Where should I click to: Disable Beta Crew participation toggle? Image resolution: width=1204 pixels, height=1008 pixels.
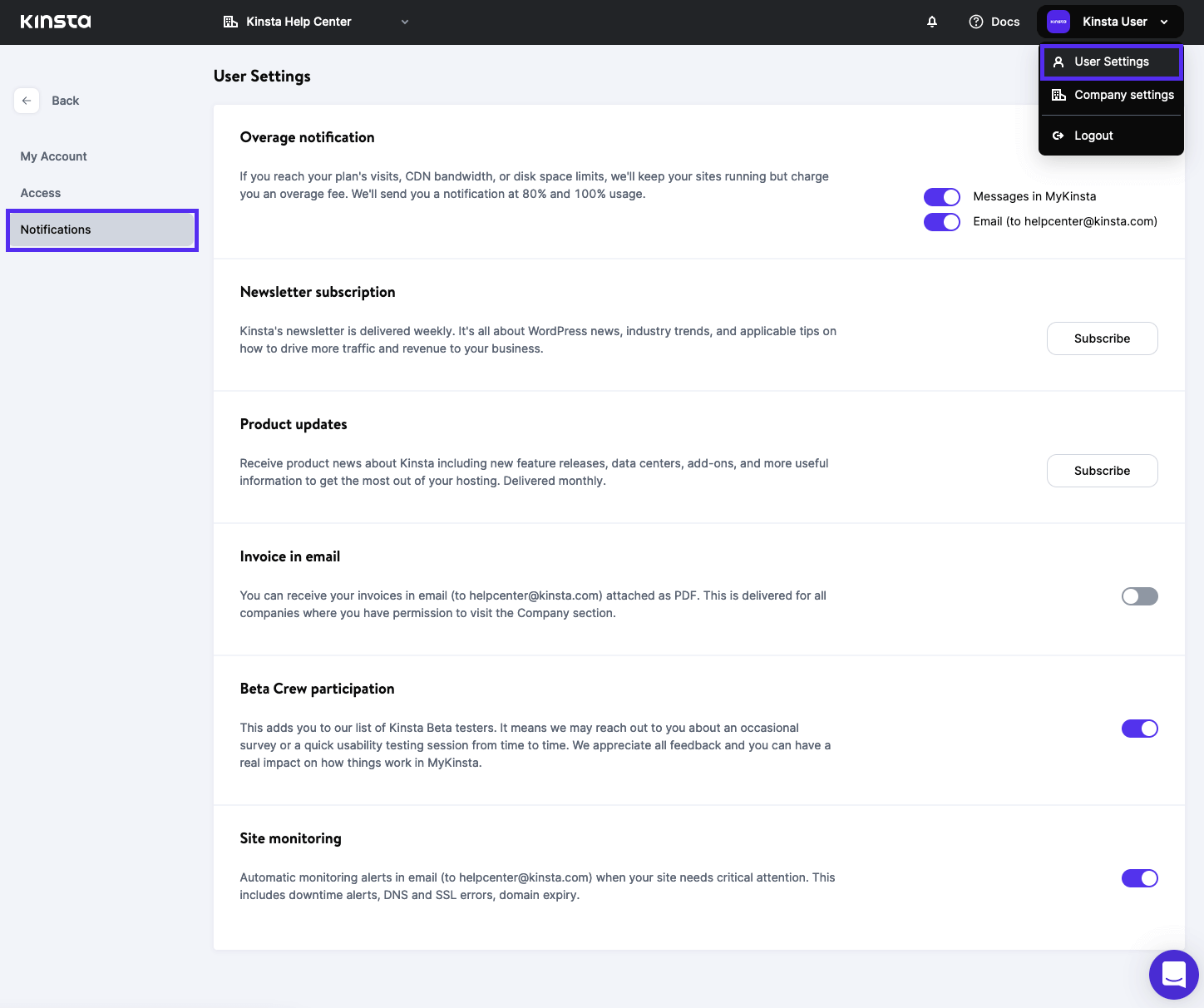click(1139, 729)
